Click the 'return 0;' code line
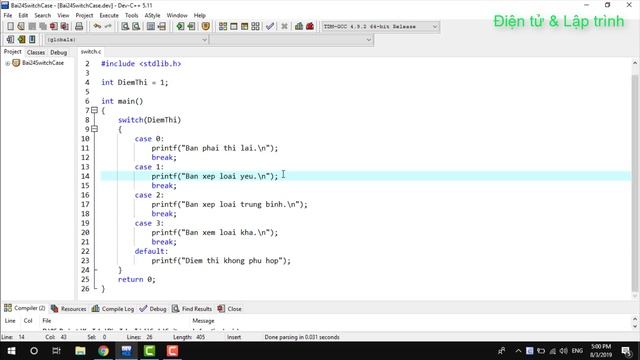 [x=137, y=280]
